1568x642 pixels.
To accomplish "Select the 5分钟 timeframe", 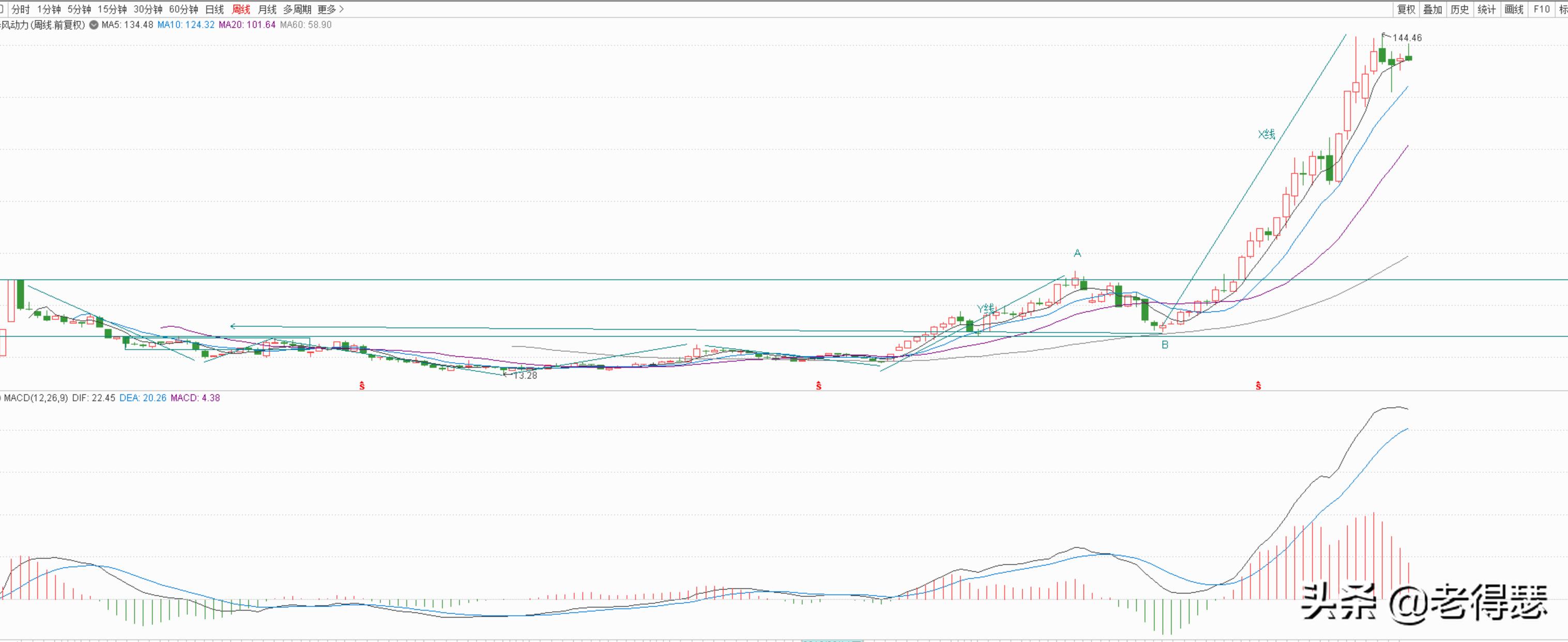I will 79,9.
